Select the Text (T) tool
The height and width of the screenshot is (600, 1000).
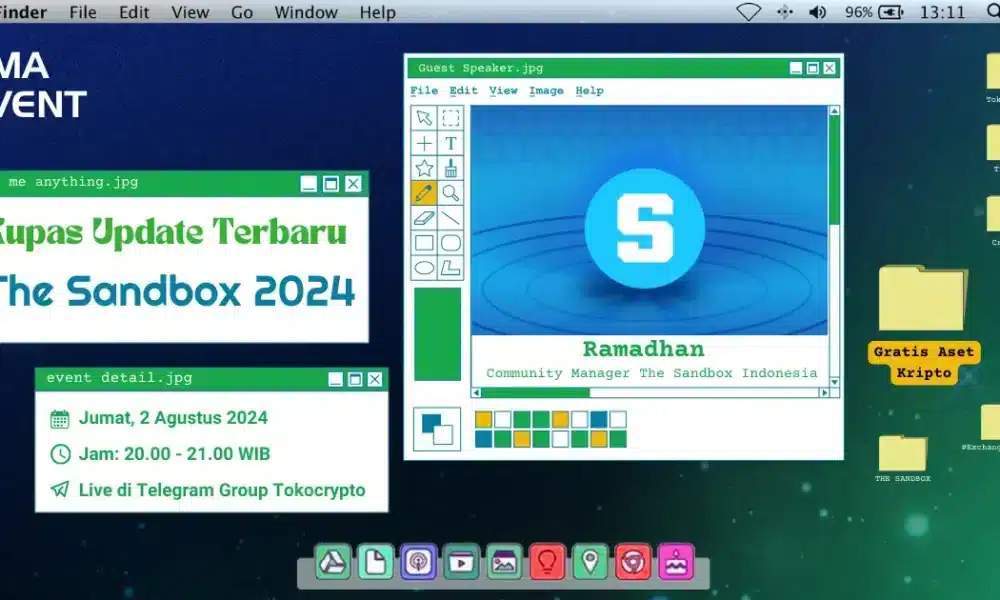[451, 143]
